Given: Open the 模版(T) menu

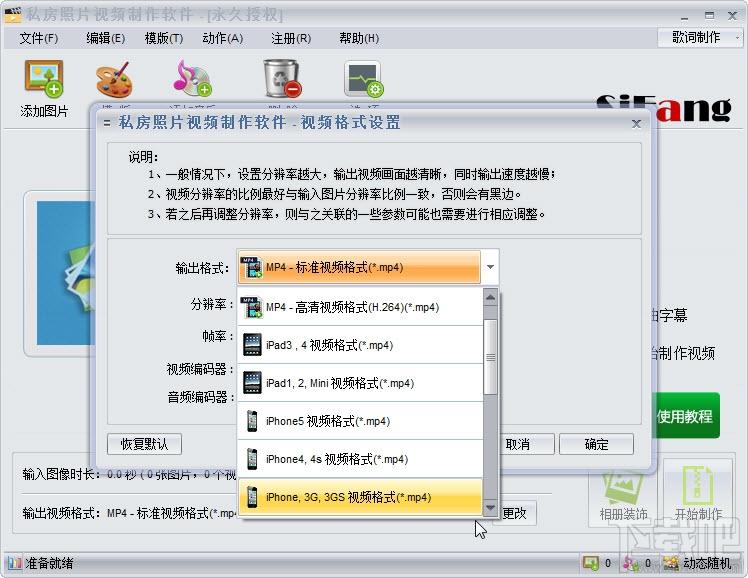Looking at the screenshot, I should 164,38.
